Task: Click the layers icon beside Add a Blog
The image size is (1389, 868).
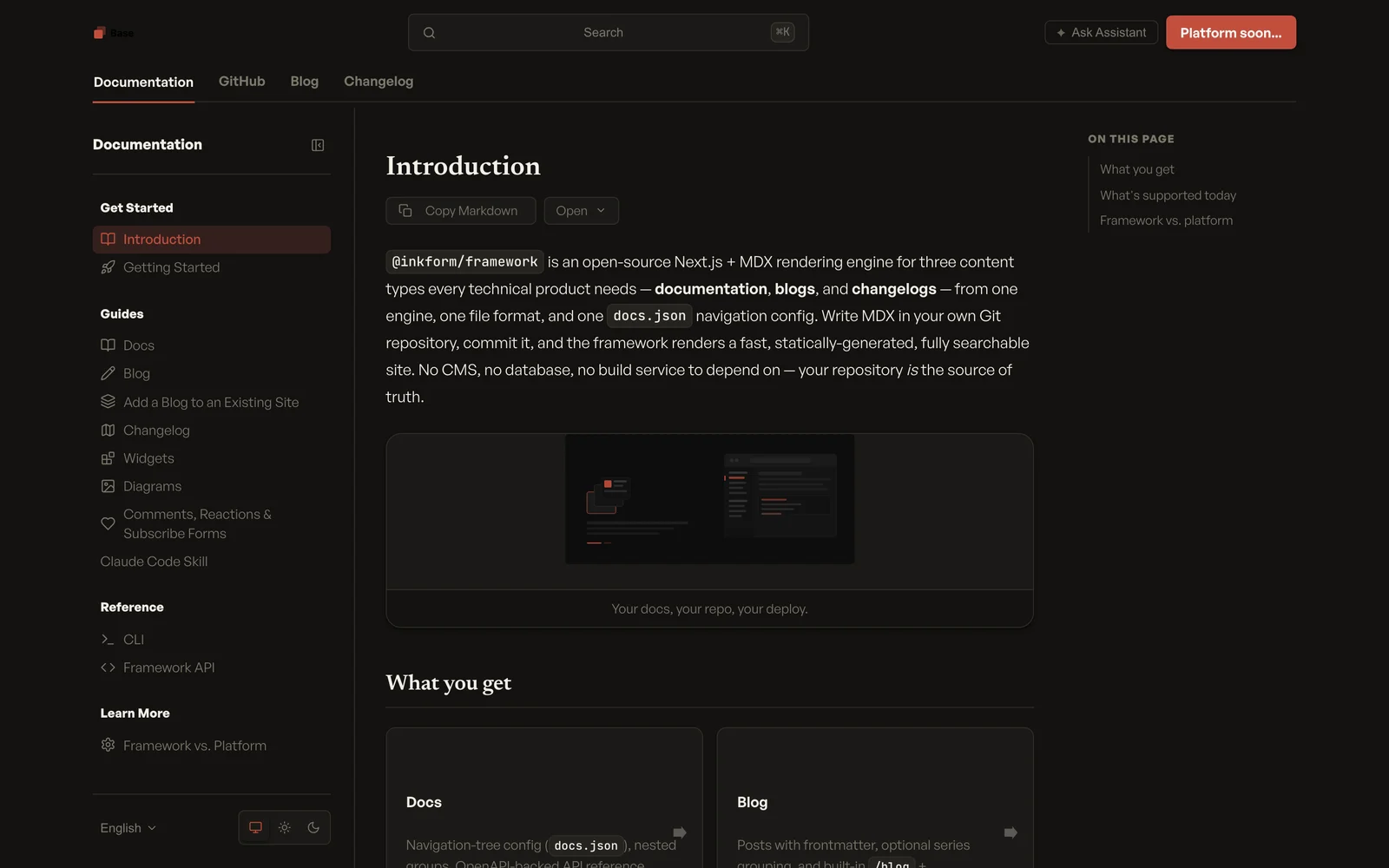Action: (108, 402)
